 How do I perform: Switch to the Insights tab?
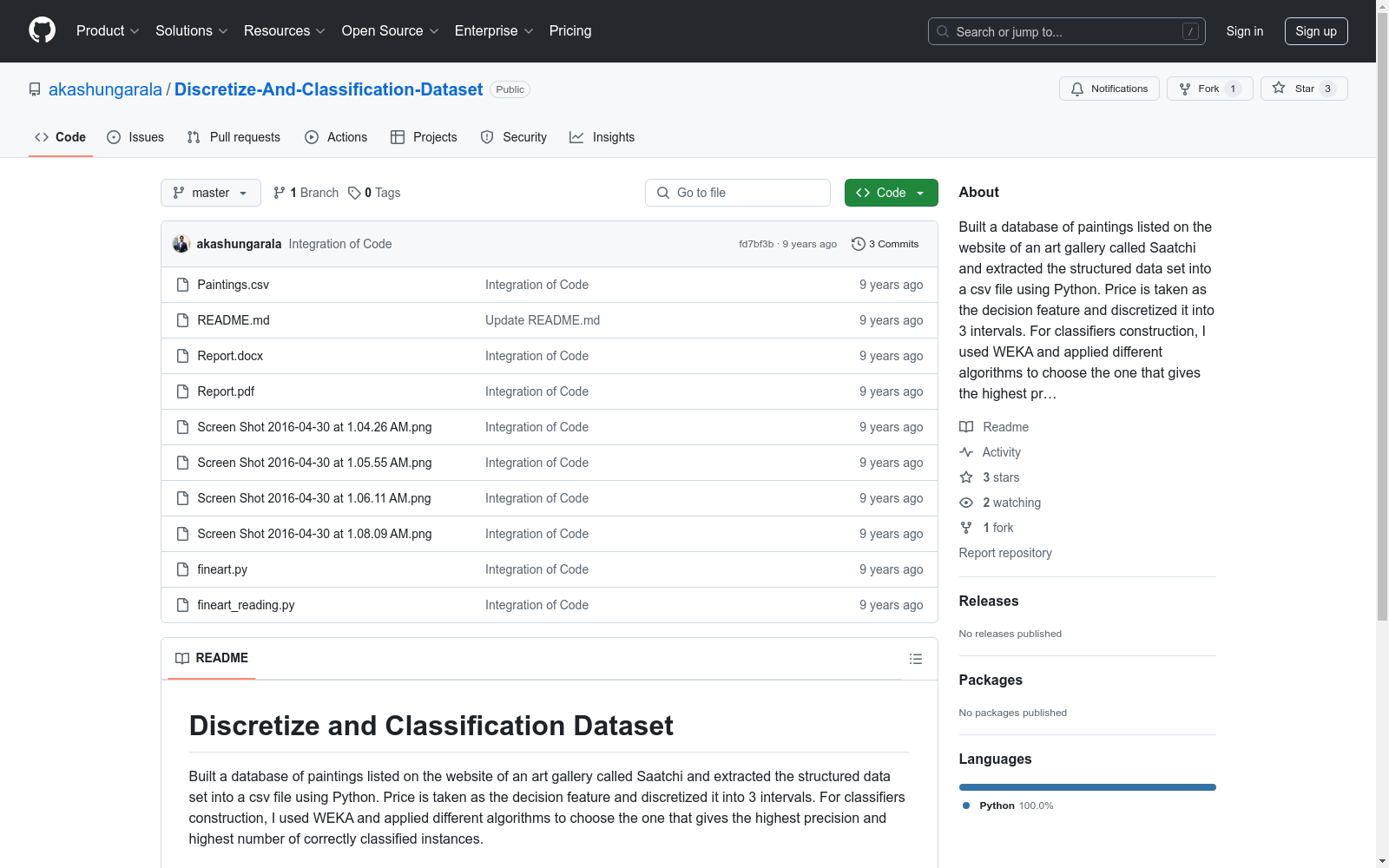(x=602, y=137)
